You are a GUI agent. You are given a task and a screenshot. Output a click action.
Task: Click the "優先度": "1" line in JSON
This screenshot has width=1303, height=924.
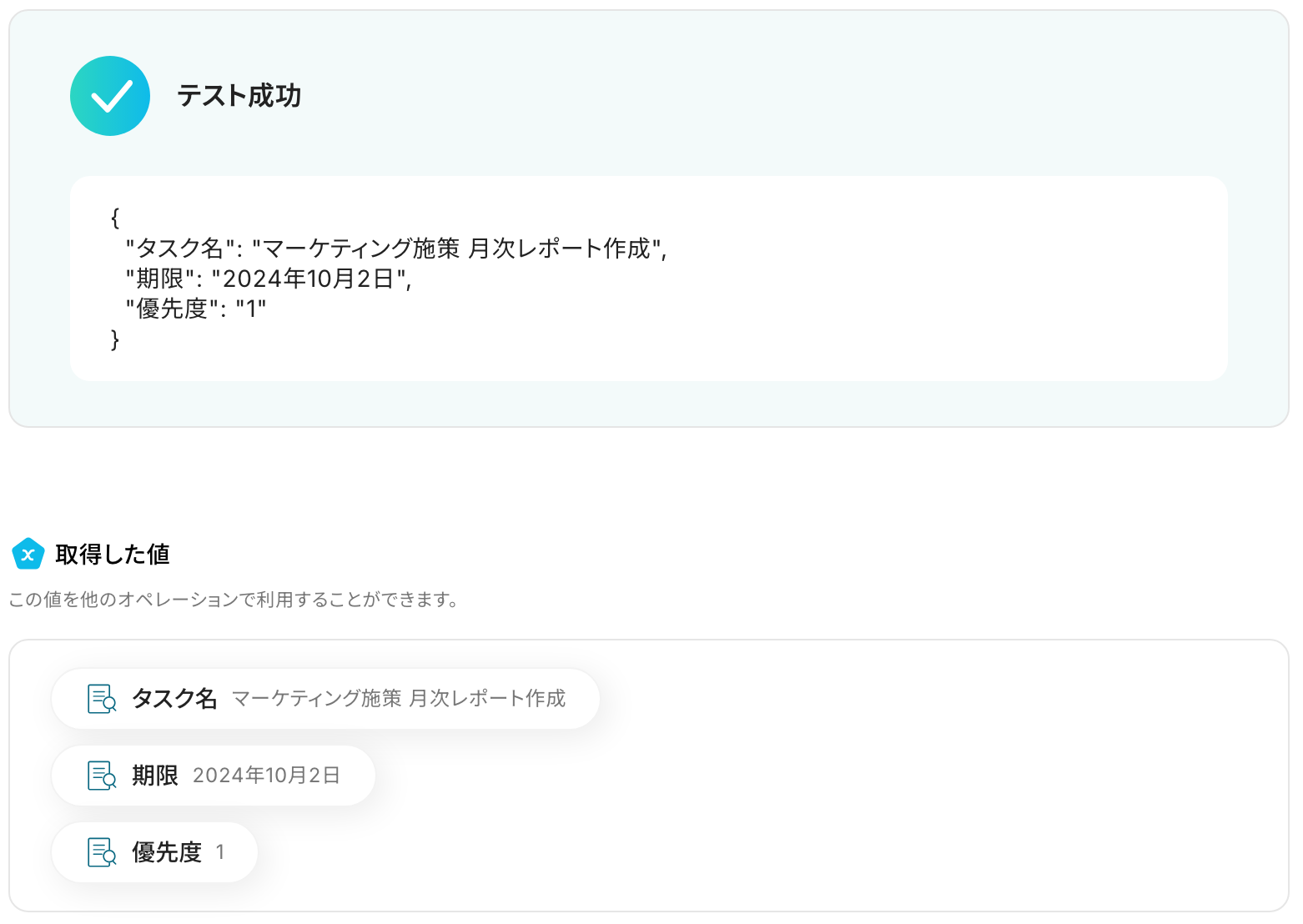tap(196, 309)
